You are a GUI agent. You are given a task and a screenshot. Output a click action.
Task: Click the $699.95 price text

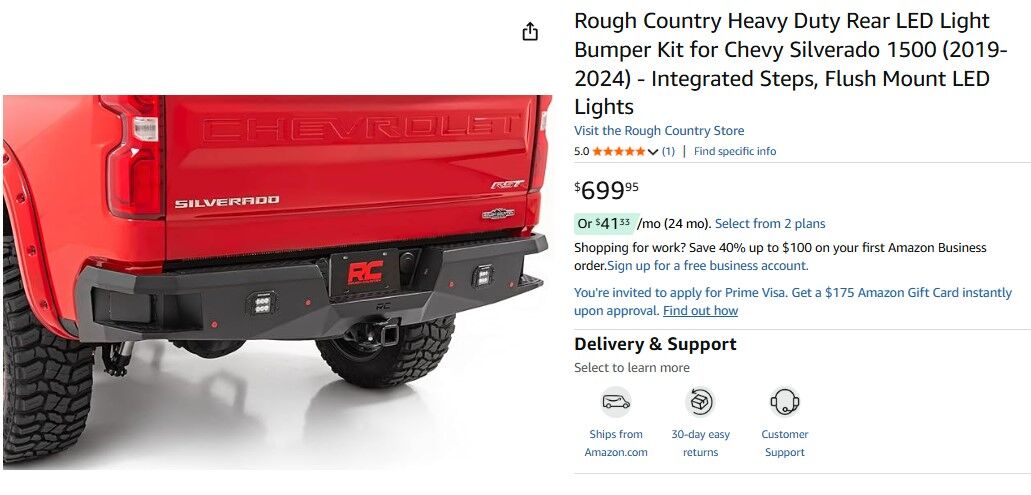tap(606, 190)
